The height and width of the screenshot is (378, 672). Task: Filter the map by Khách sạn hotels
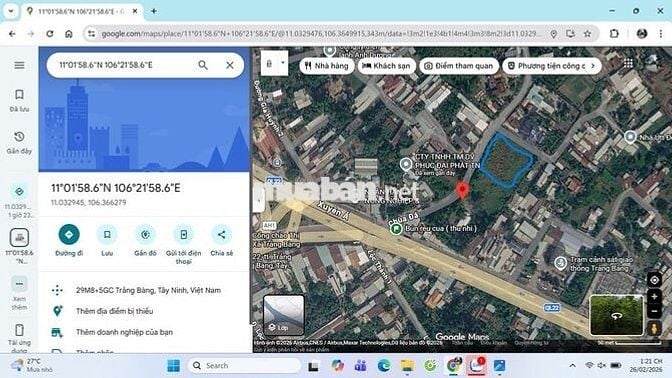click(x=387, y=66)
